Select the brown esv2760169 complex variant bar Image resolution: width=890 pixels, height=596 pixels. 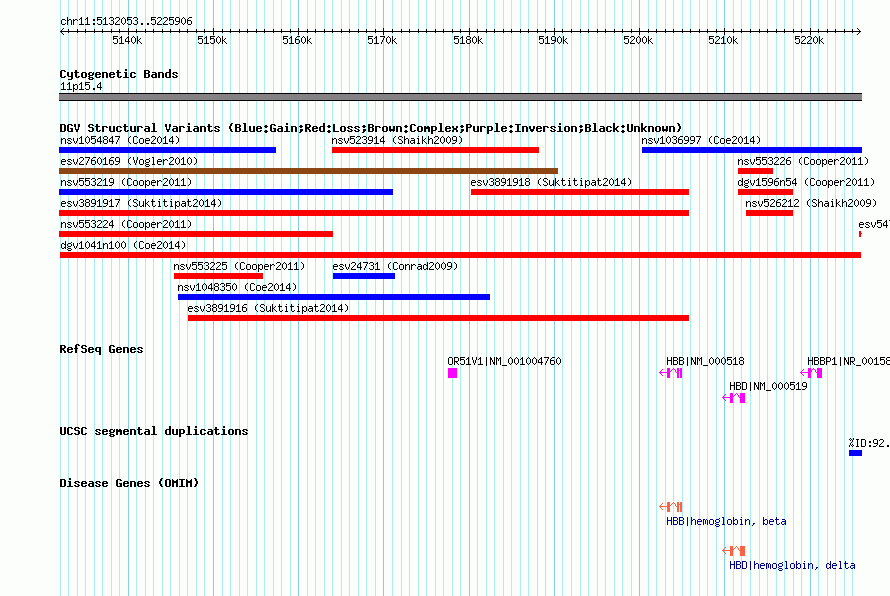[x=308, y=171]
